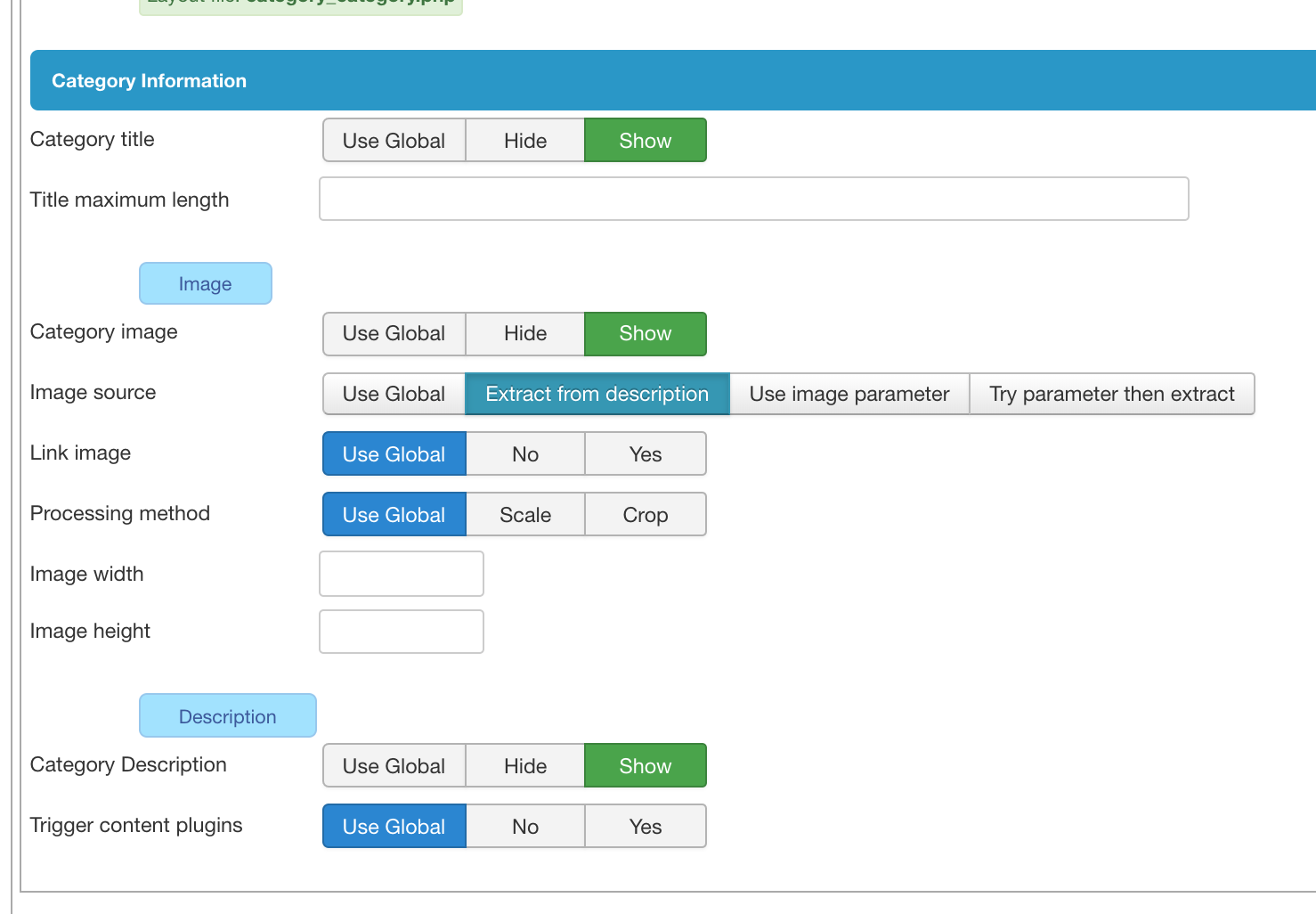The width and height of the screenshot is (1316, 914).
Task: Click the Image section label
Action: 206,283
